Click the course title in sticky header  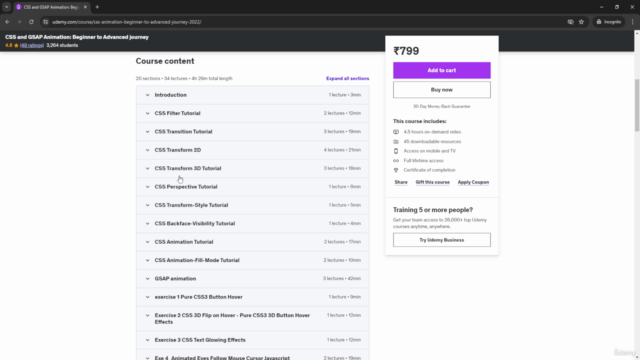(77, 37)
